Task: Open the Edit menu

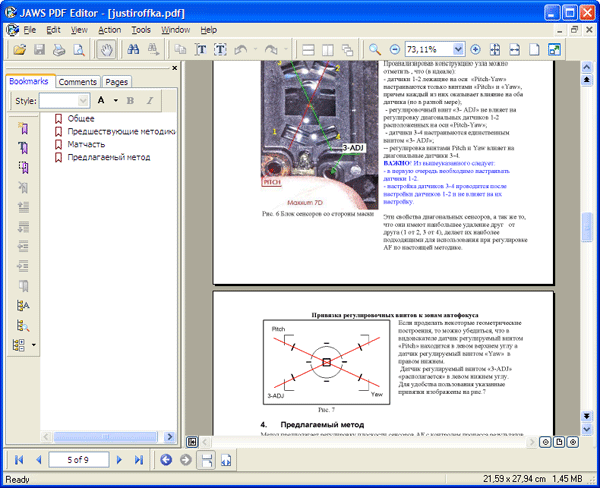Action: tap(54, 30)
